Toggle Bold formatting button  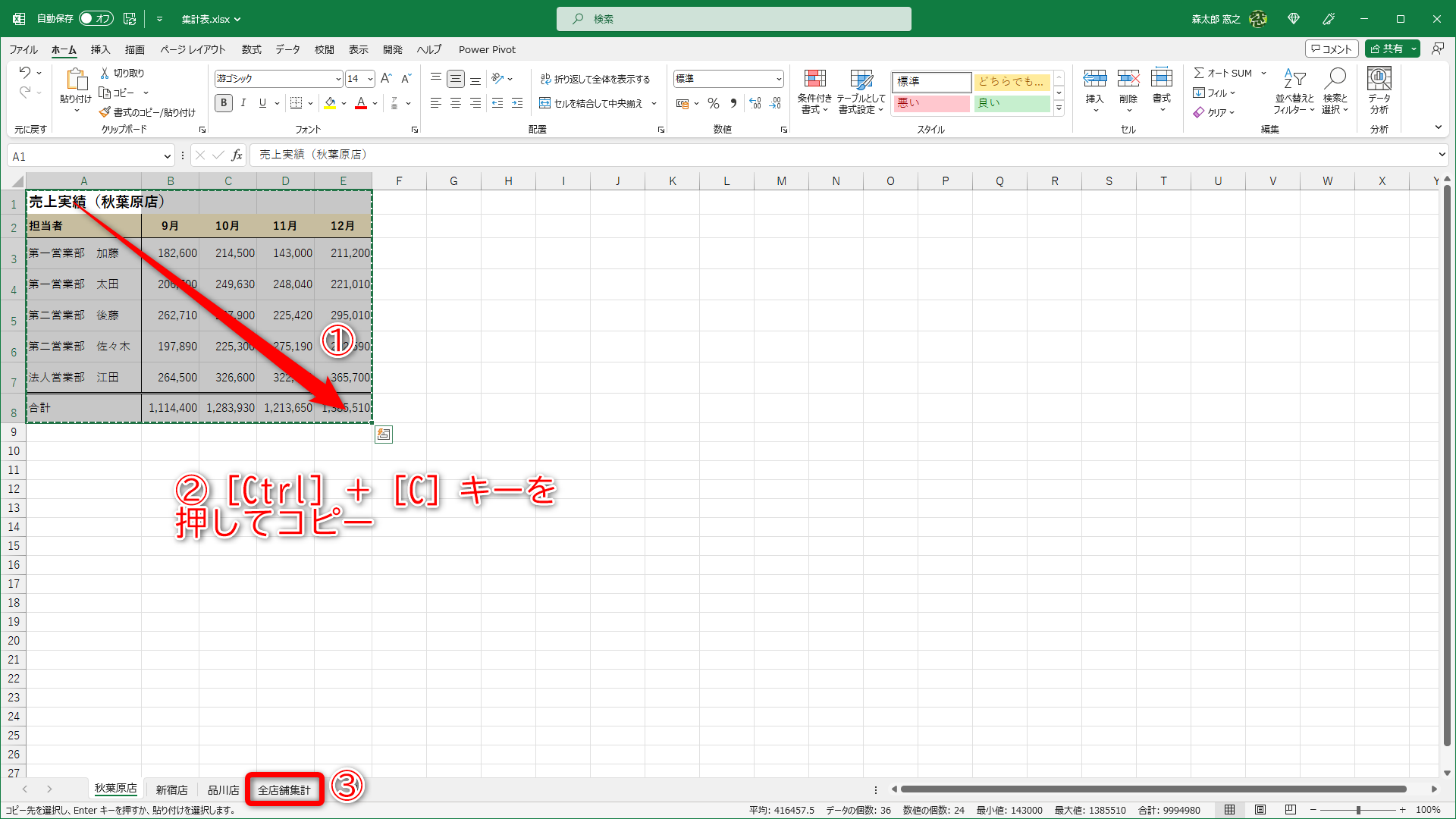(x=224, y=103)
